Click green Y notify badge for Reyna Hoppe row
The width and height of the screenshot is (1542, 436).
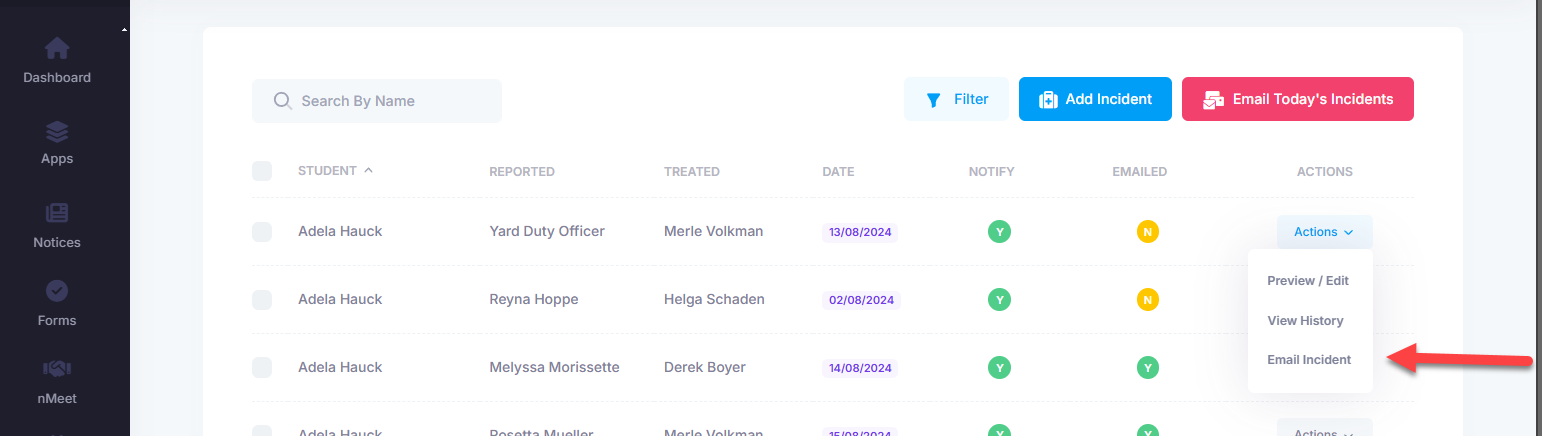(998, 299)
